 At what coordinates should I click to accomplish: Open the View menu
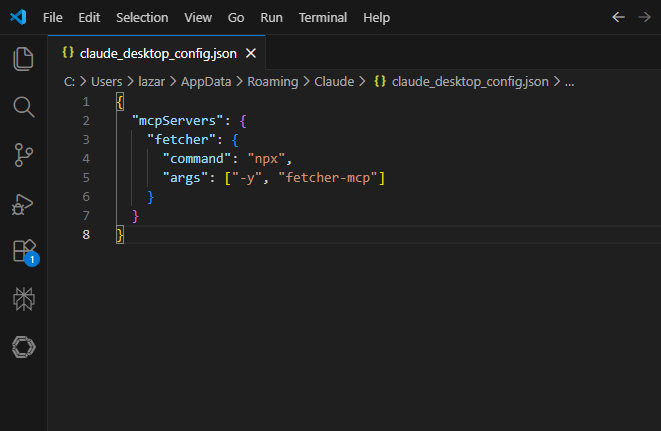point(198,18)
